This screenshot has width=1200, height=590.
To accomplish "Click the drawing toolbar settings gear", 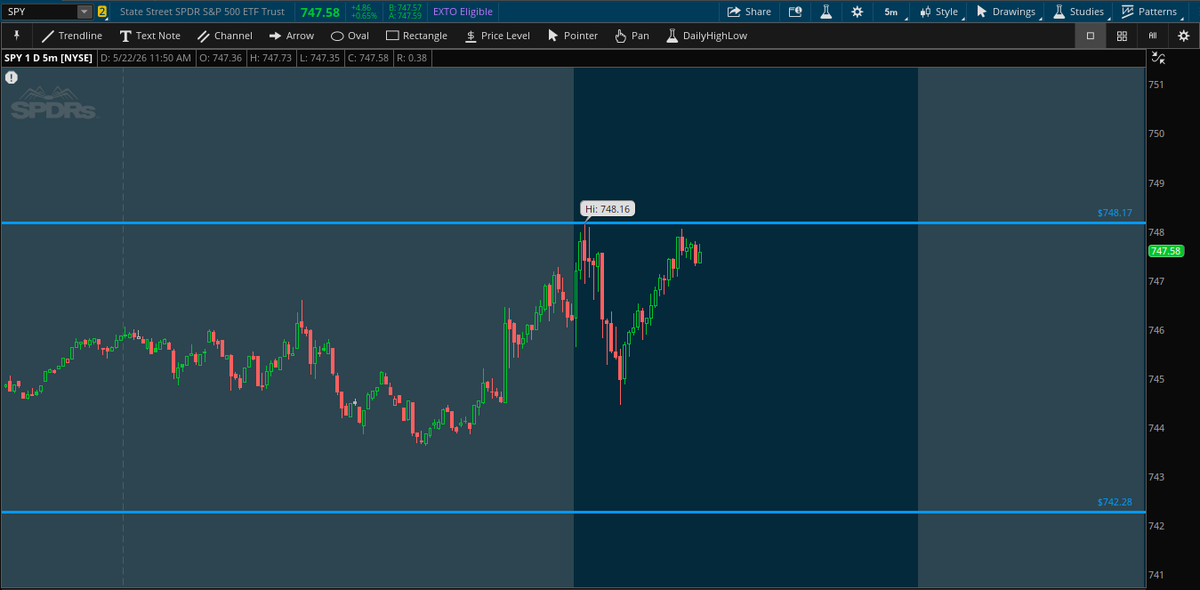I will (x=1184, y=35).
